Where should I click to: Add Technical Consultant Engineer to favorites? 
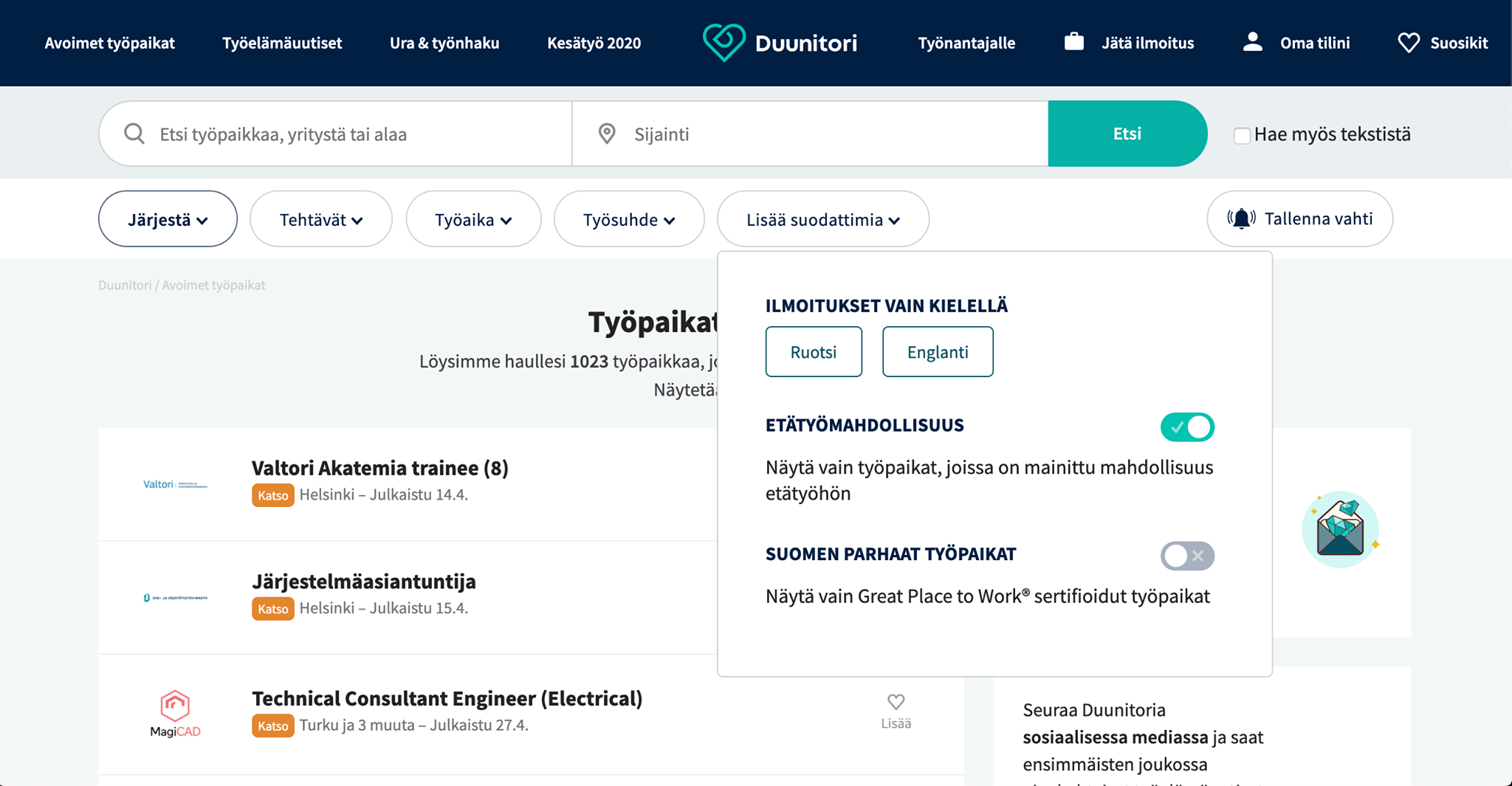(x=896, y=711)
